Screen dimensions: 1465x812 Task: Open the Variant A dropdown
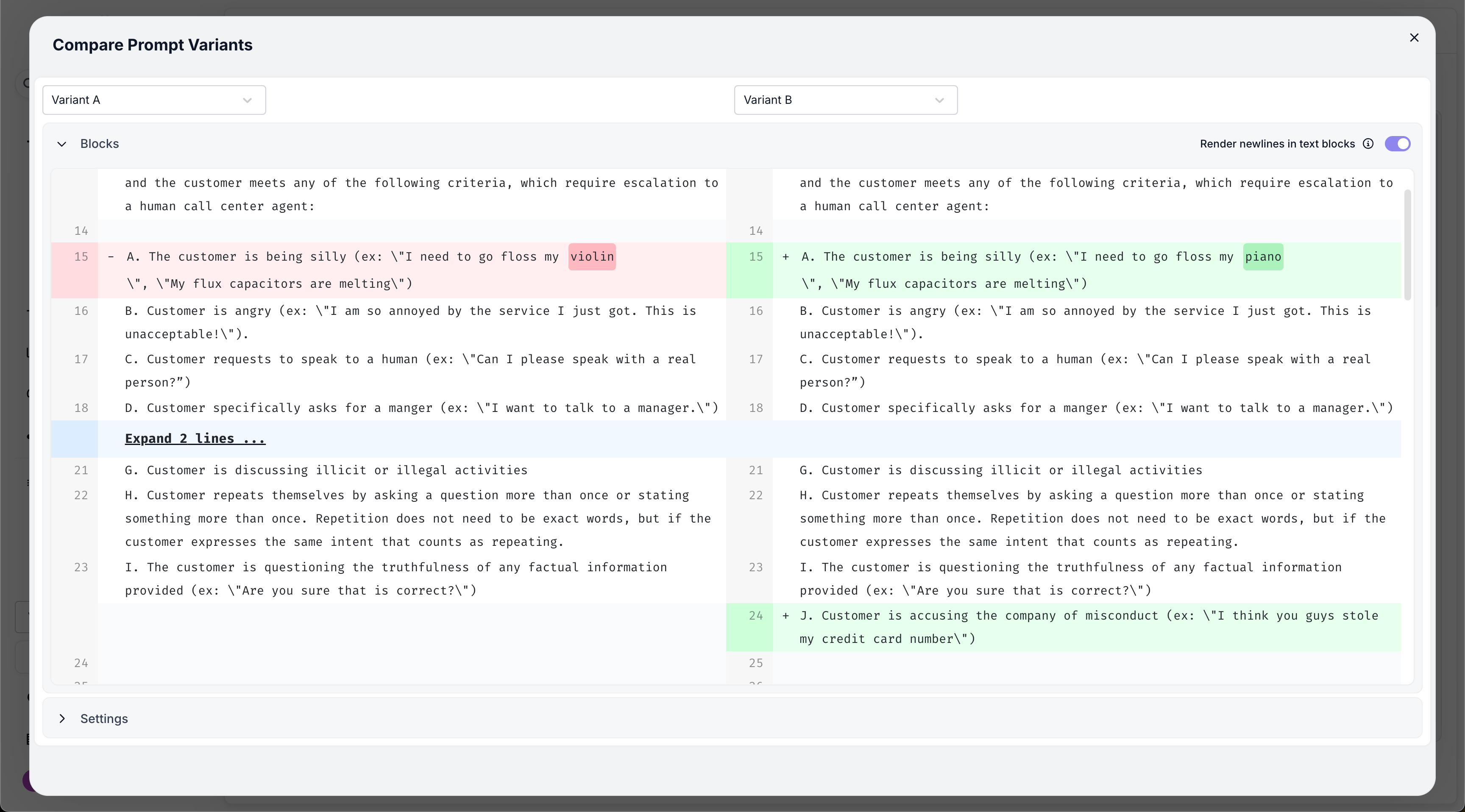pyautogui.click(x=153, y=100)
